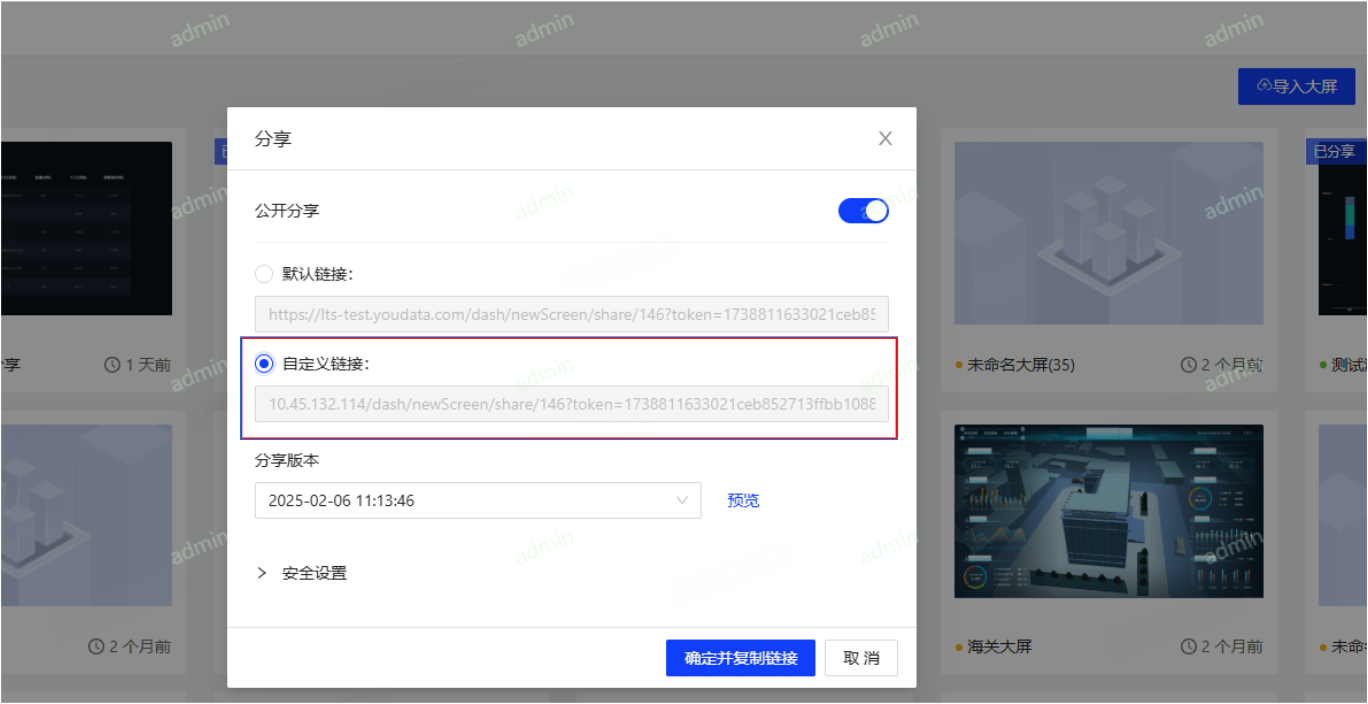Viewport: 1368px width, 704px height.
Task: Close the 分享 dialog with the X icon
Action: pos(885,139)
